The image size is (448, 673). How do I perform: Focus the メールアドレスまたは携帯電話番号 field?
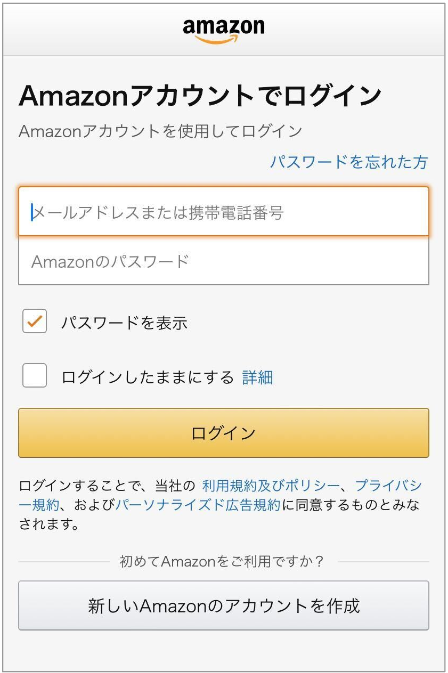224,212
